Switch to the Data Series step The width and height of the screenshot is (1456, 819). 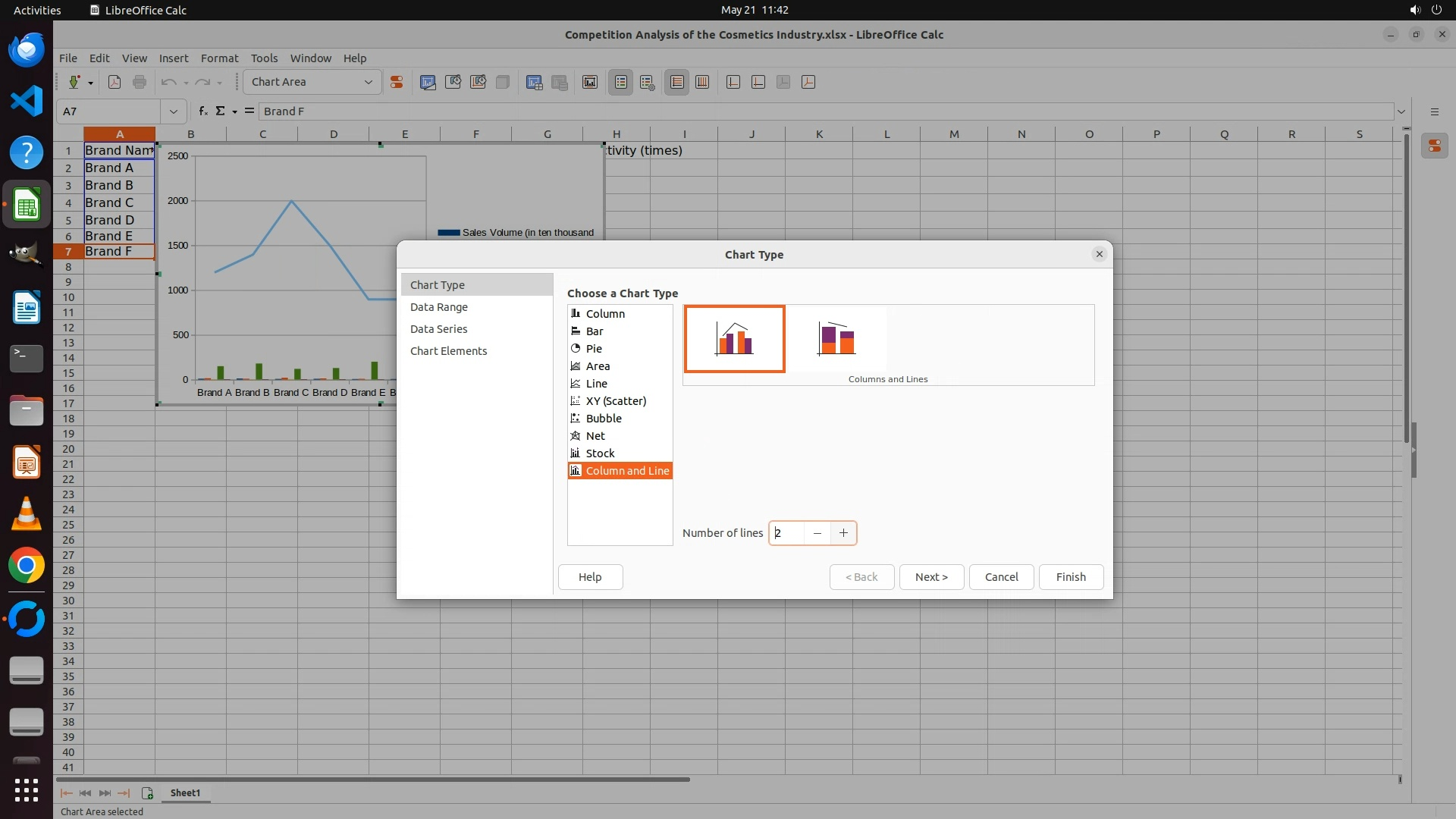coord(438,329)
